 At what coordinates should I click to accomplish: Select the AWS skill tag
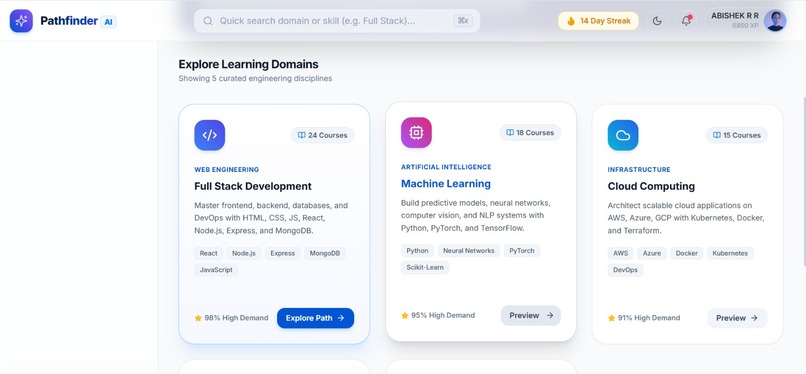pyautogui.click(x=620, y=253)
